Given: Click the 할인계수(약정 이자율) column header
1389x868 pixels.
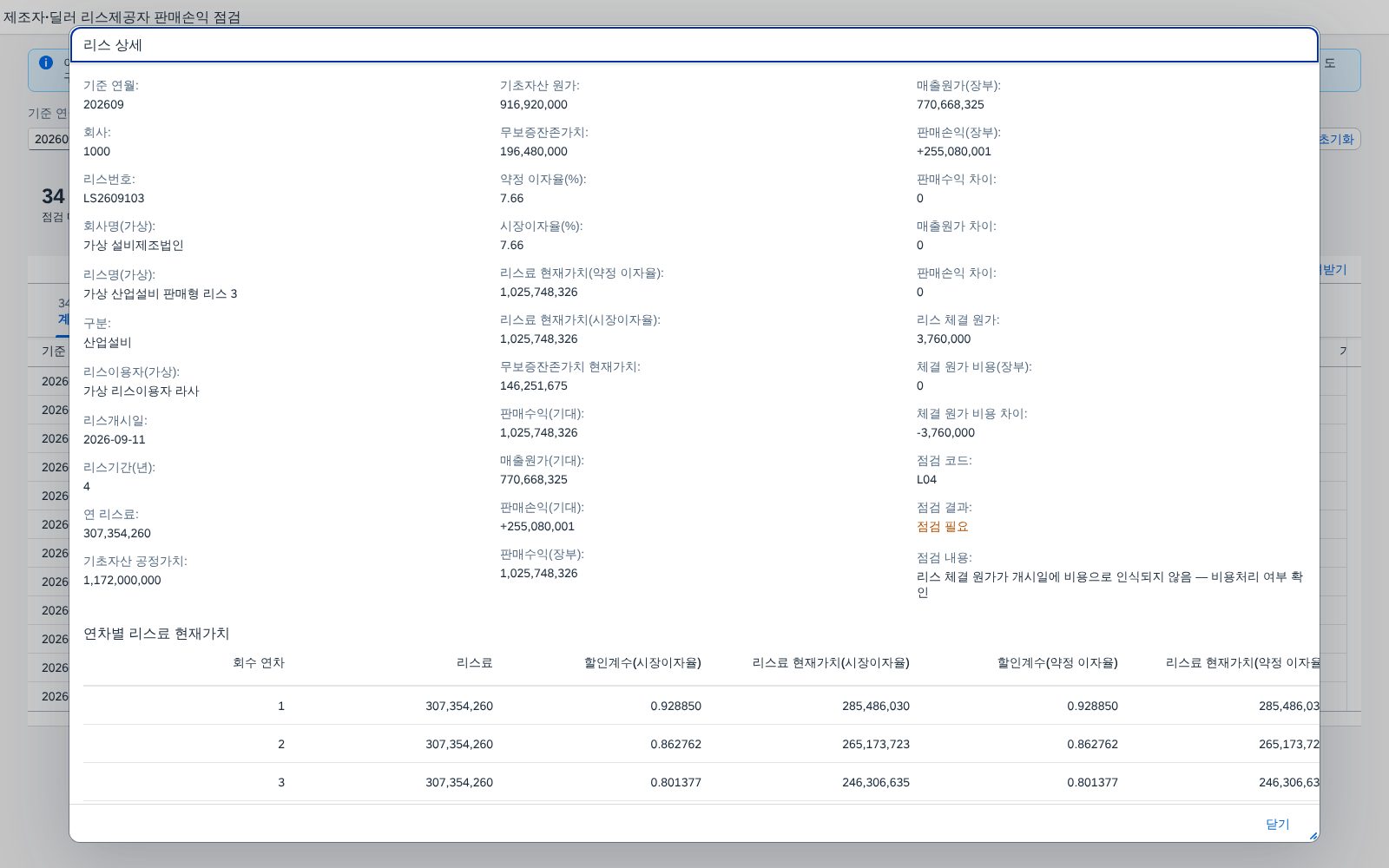Looking at the screenshot, I should 1057,662.
